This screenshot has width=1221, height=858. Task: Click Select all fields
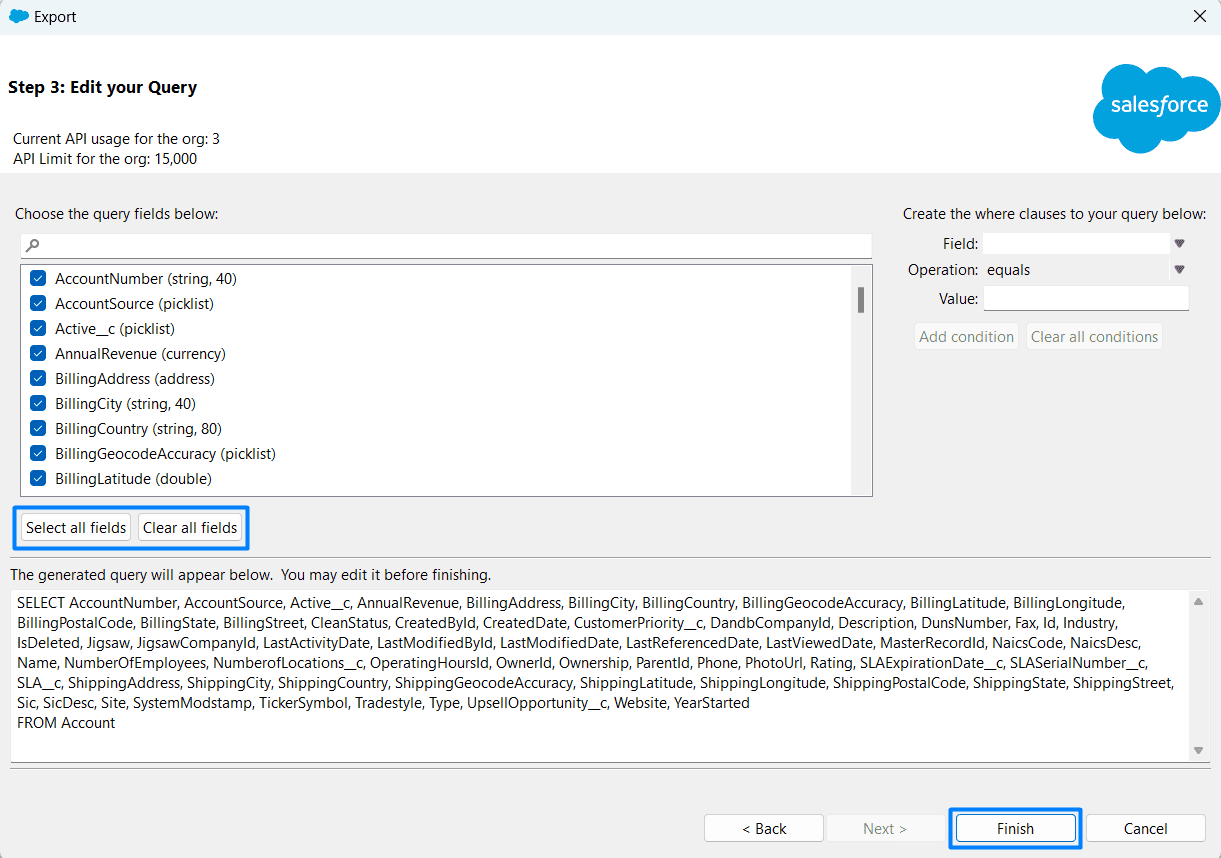coord(74,527)
